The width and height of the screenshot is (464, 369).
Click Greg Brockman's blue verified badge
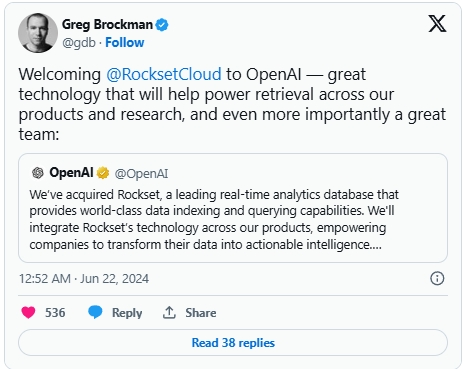click(162, 25)
